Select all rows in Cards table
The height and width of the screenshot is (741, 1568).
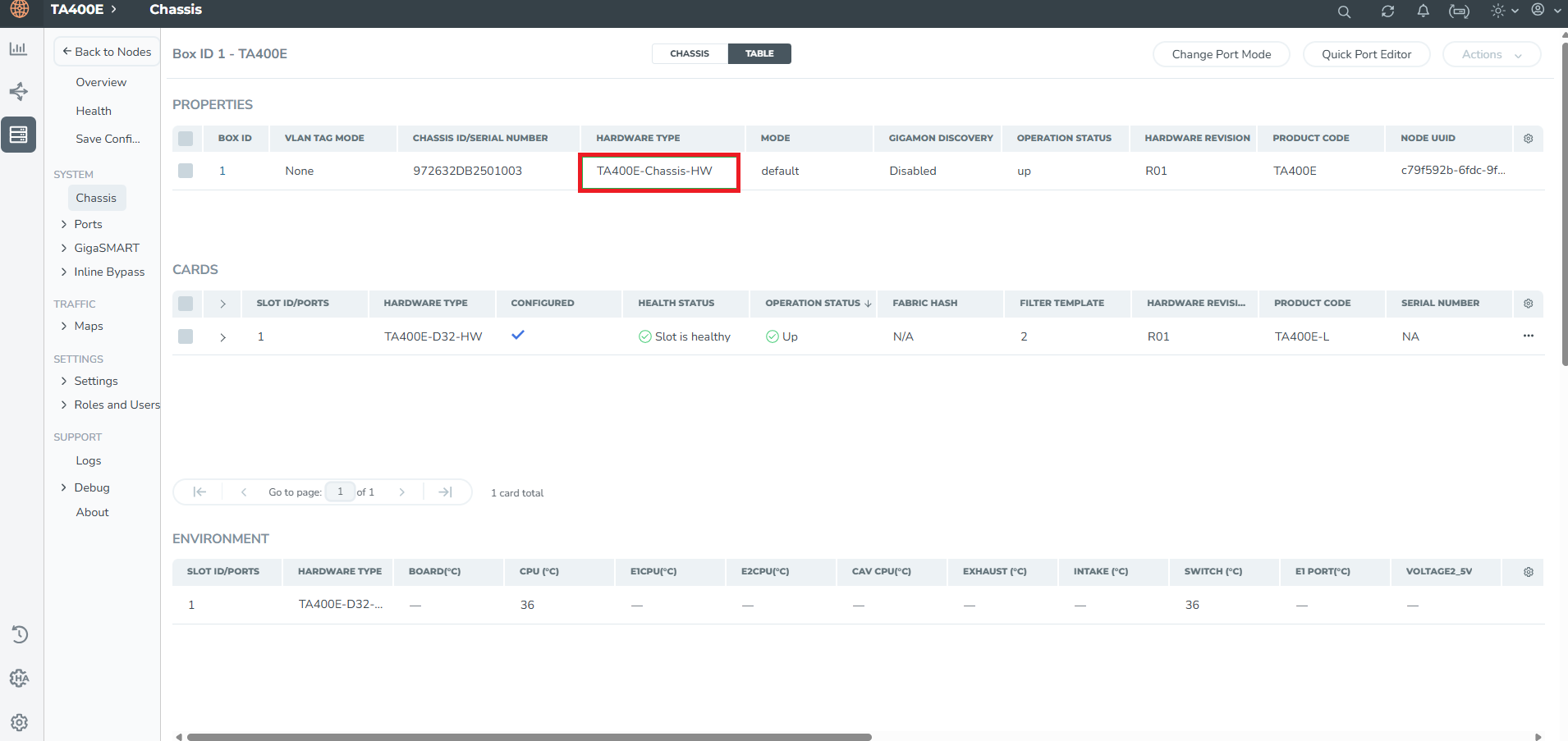186,304
